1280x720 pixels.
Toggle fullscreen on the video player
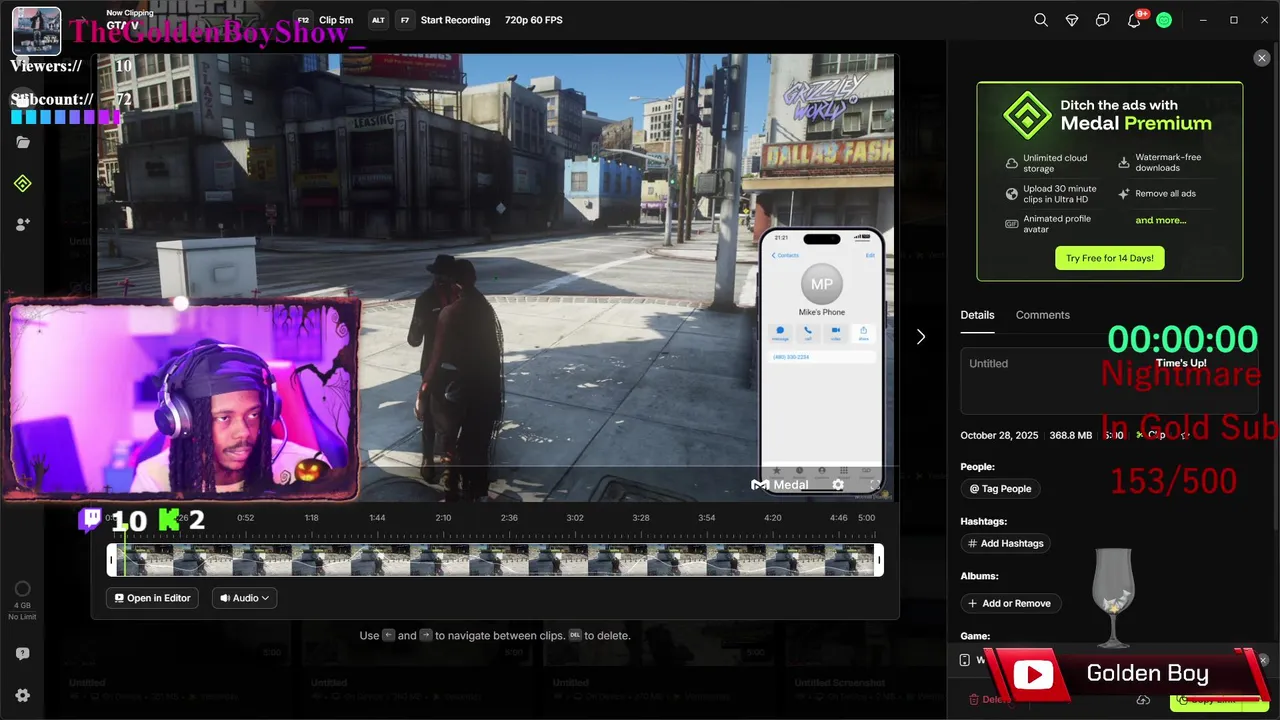(874, 485)
